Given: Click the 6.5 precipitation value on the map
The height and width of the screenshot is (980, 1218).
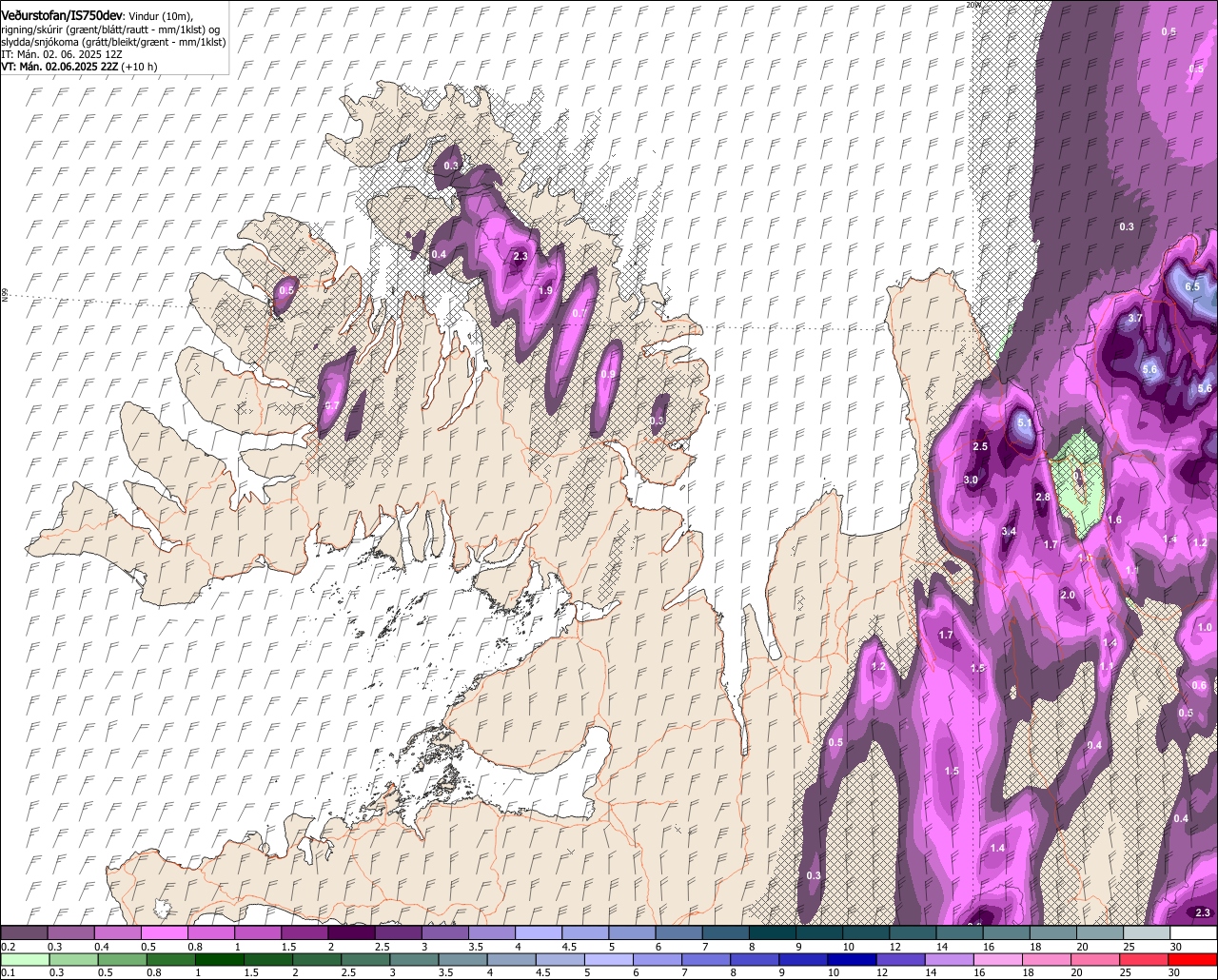Looking at the screenshot, I should coord(1192,286).
